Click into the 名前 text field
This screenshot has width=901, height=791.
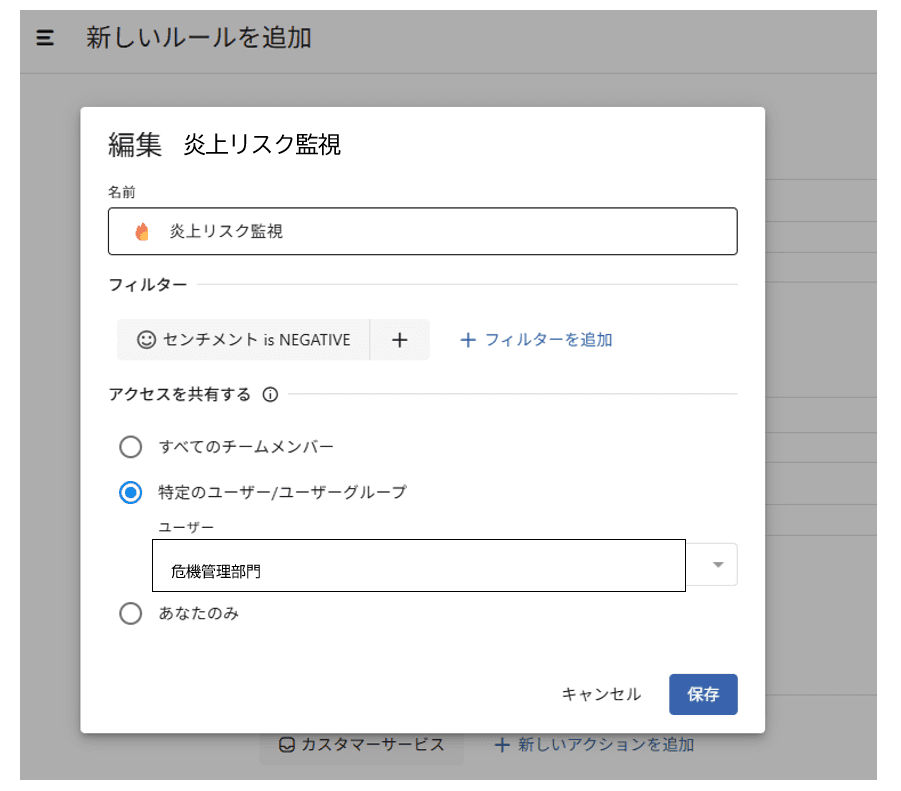click(450, 231)
